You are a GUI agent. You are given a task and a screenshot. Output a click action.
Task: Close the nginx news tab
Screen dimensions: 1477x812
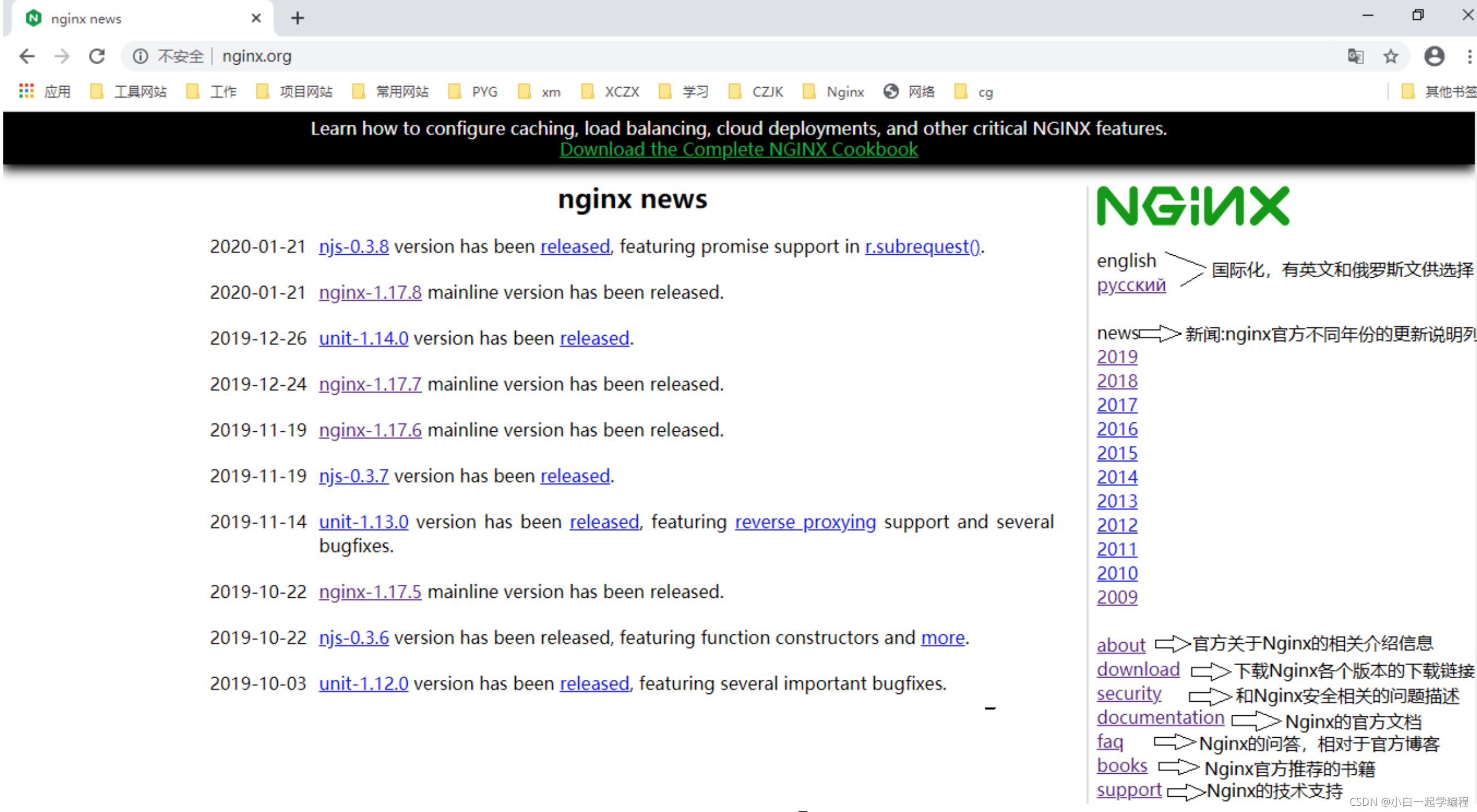click(256, 19)
